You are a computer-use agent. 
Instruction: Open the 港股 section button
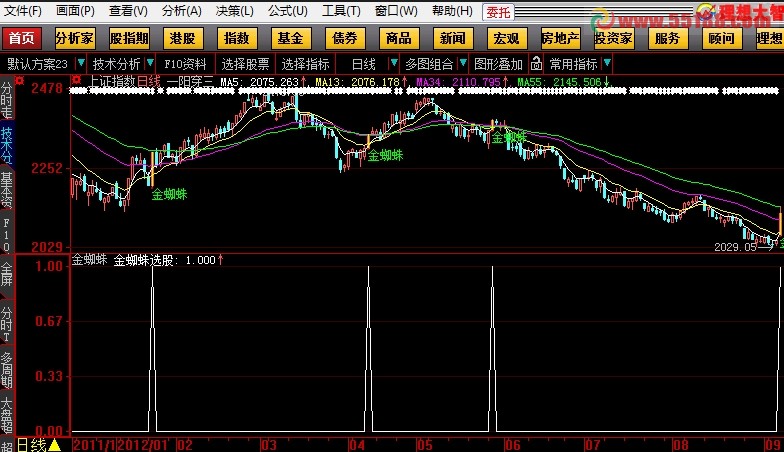pyautogui.click(x=183, y=38)
